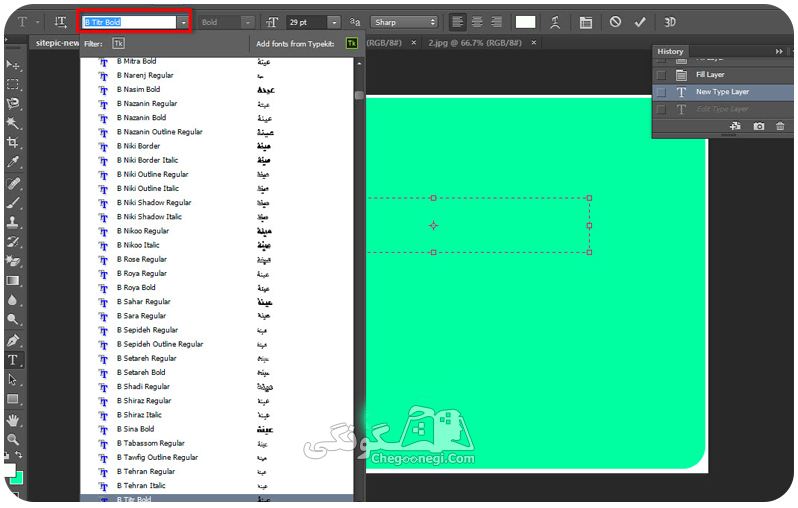Click the B Titr Bold font name field
Screen dimensions: 798x508
click(129, 22)
